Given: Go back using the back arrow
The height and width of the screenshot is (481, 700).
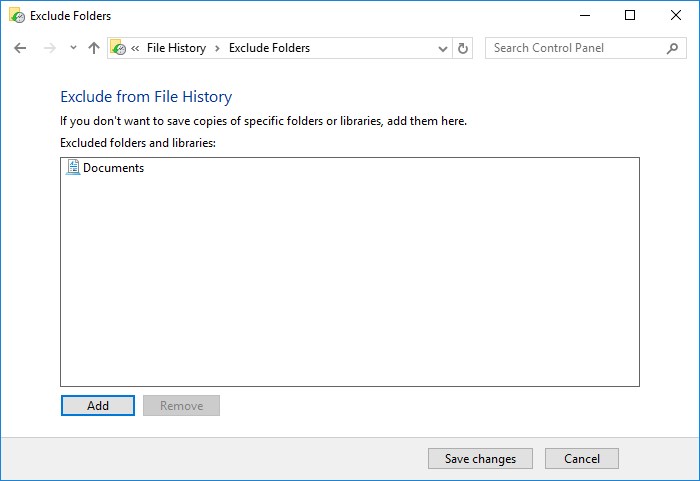Looking at the screenshot, I should 20,48.
